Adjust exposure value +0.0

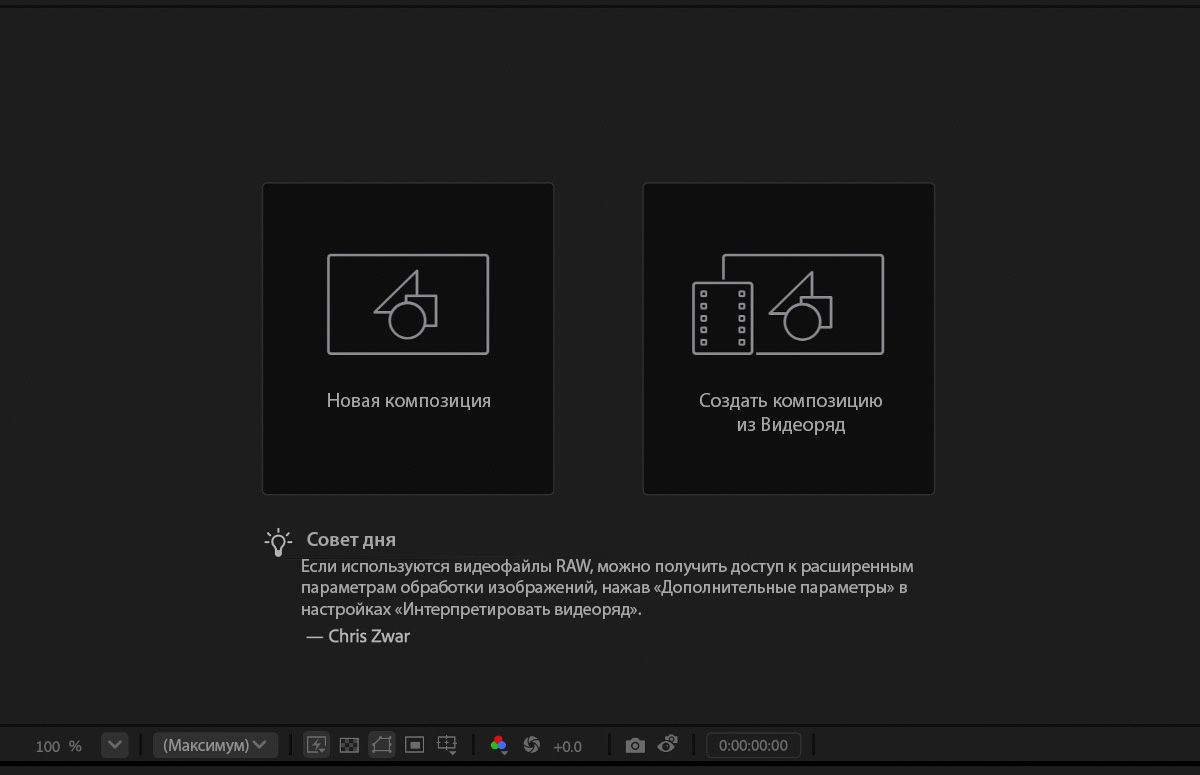point(567,746)
